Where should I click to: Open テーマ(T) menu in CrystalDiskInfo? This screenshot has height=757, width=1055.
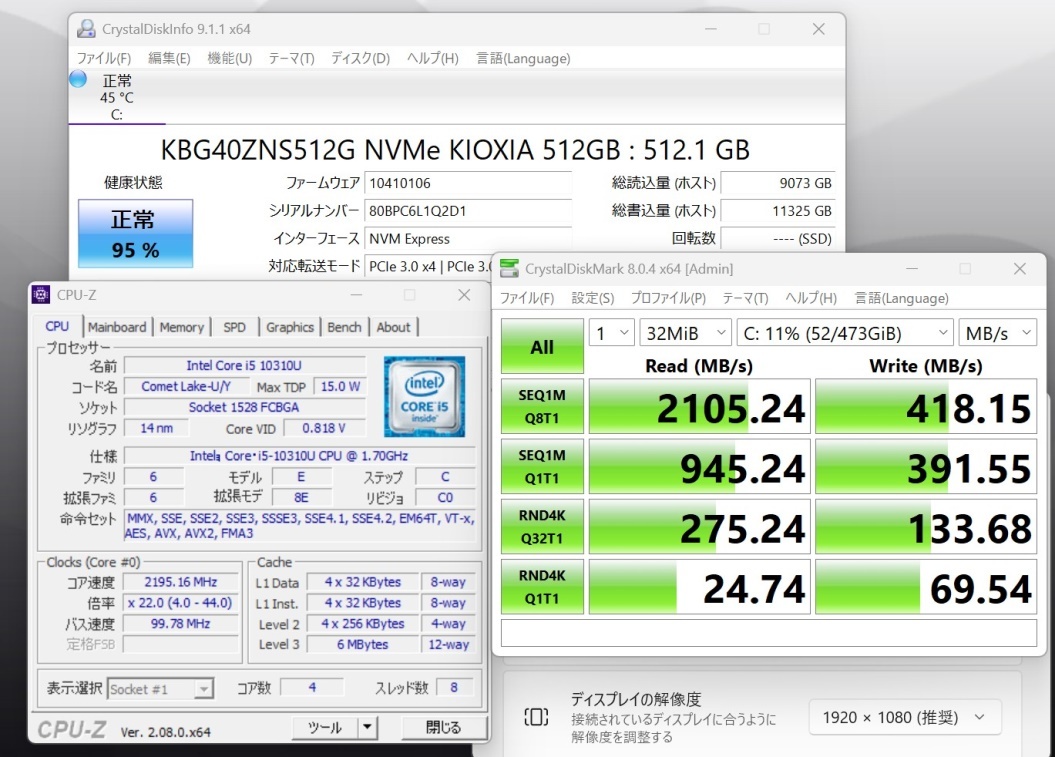click(x=291, y=59)
